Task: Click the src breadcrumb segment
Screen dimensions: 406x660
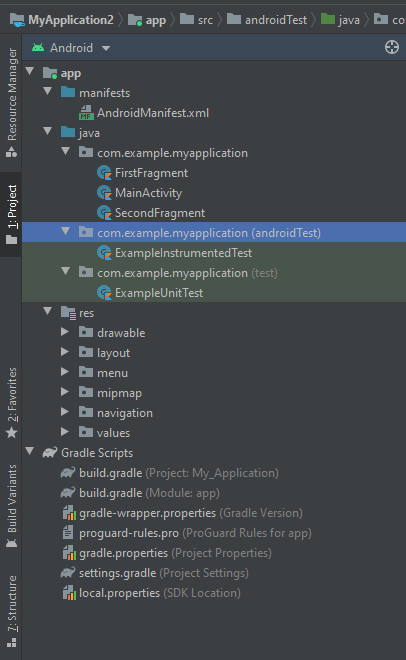Action: (205, 20)
